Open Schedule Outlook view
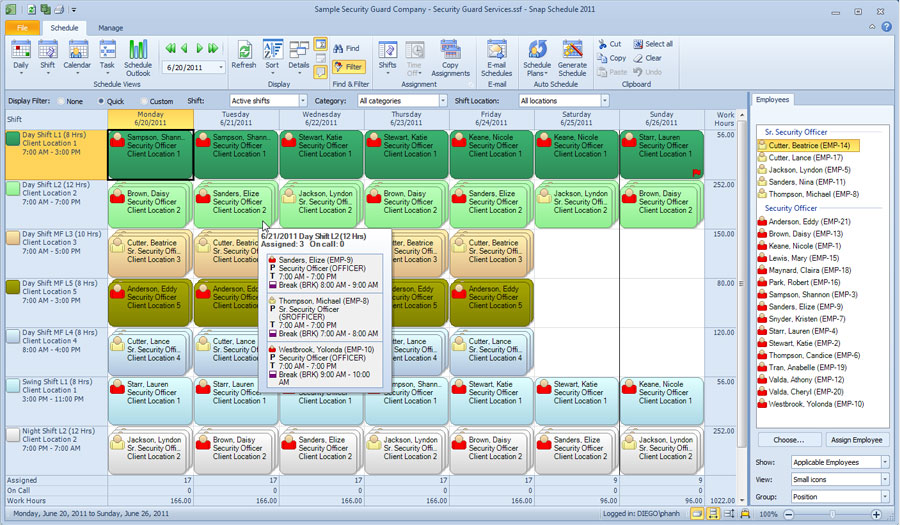This screenshot has height=525, width=900. pos(138,57)
